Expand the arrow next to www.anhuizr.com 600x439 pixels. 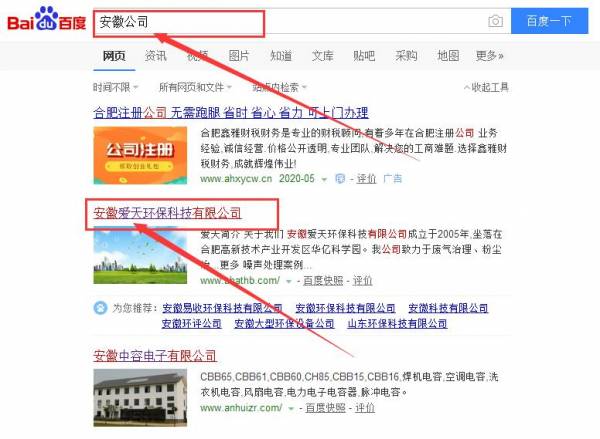pyautogui.click(x=291, y=409)
